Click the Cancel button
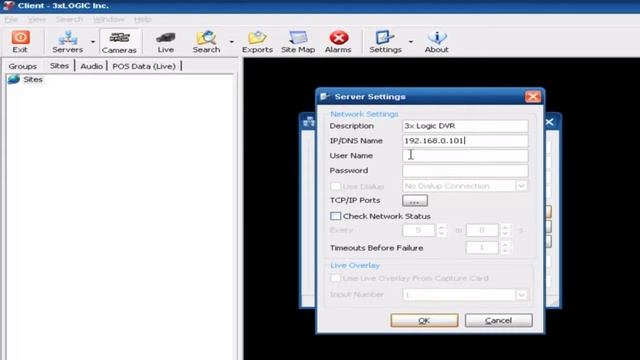640x360 pixels. pyautogui.click(x=498, y=320)
